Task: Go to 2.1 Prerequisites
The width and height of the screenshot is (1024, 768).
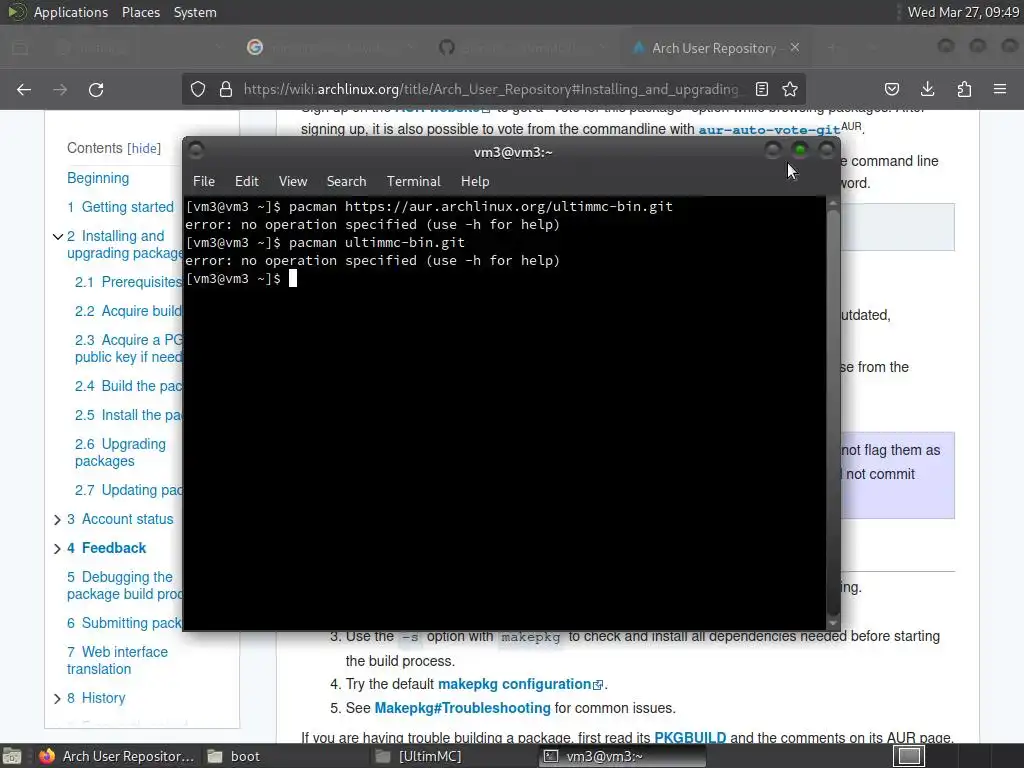Action: 129,282
